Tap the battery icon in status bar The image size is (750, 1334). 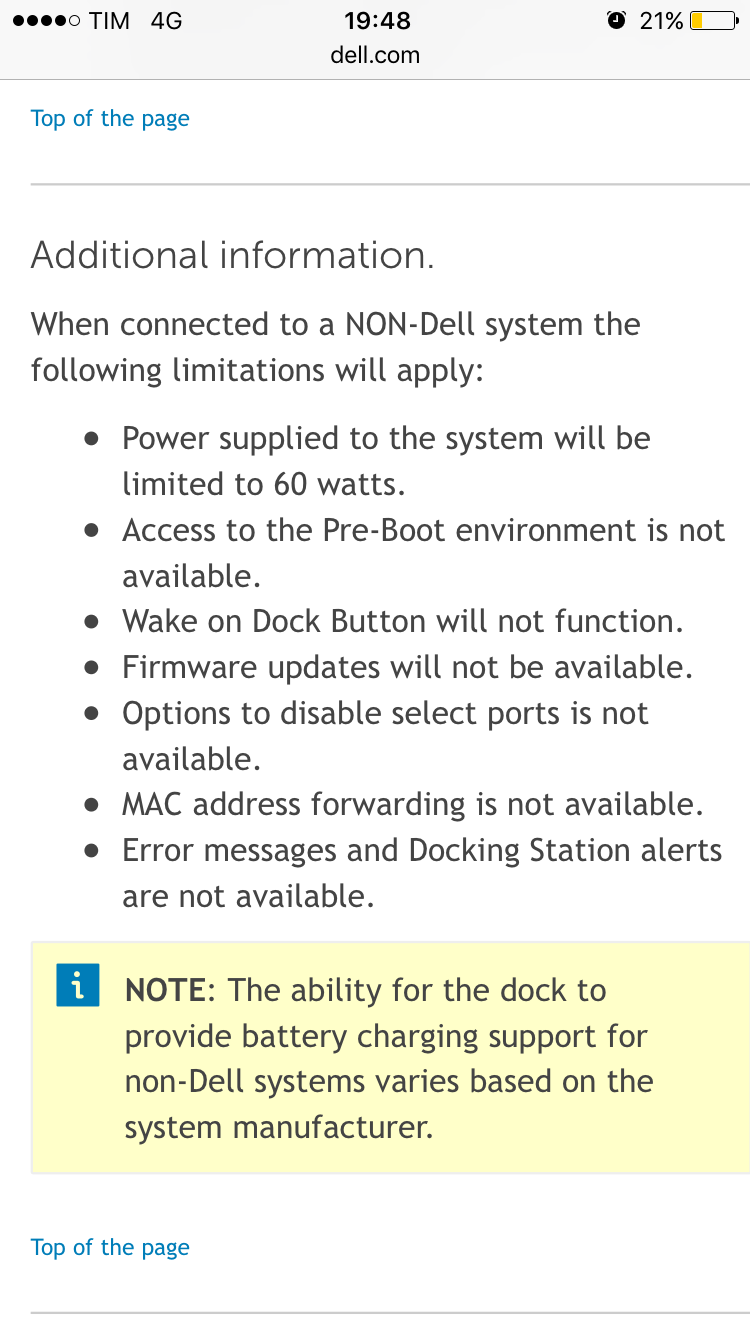click(714, 20)
